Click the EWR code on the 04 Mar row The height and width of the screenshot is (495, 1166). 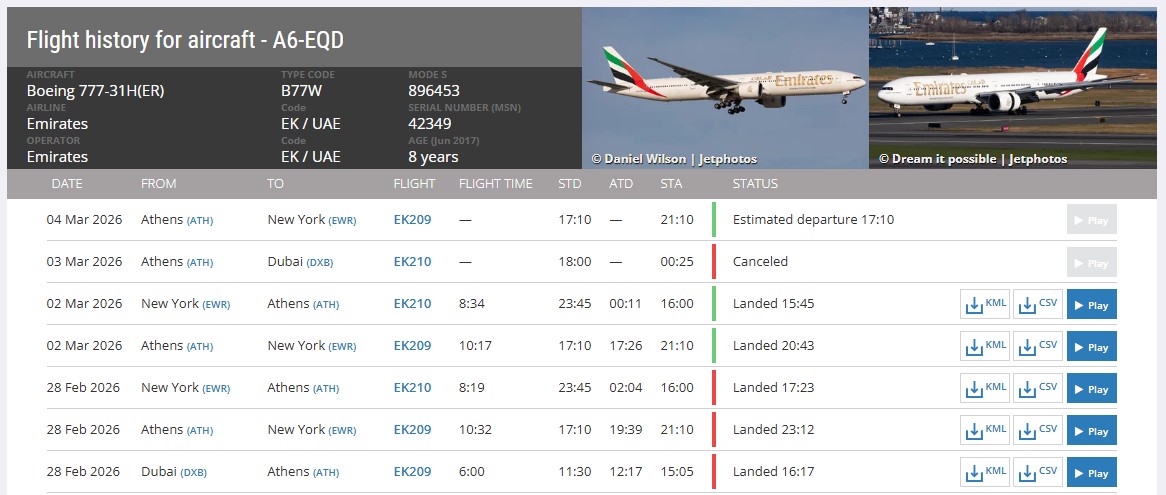(343, 220)
